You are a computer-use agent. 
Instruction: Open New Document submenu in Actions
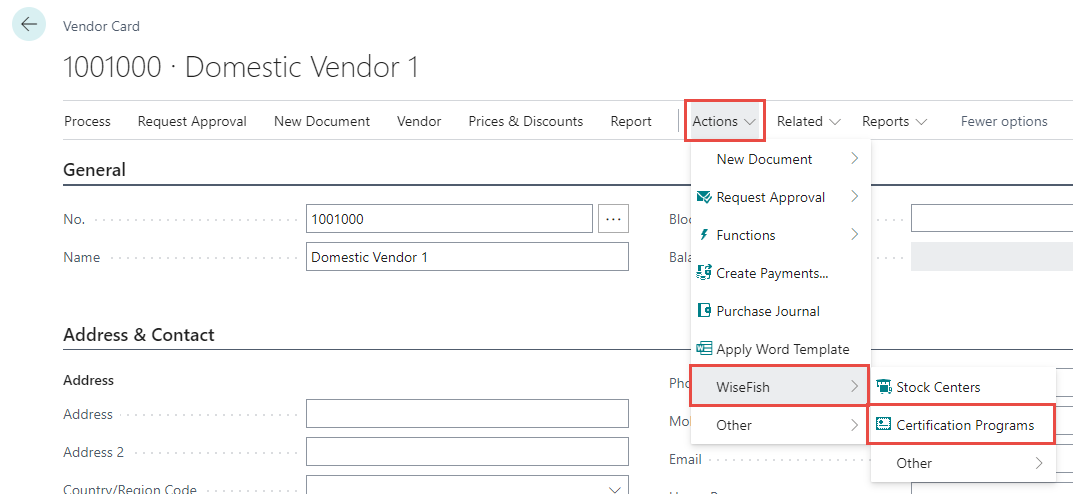tap(780, 159)
